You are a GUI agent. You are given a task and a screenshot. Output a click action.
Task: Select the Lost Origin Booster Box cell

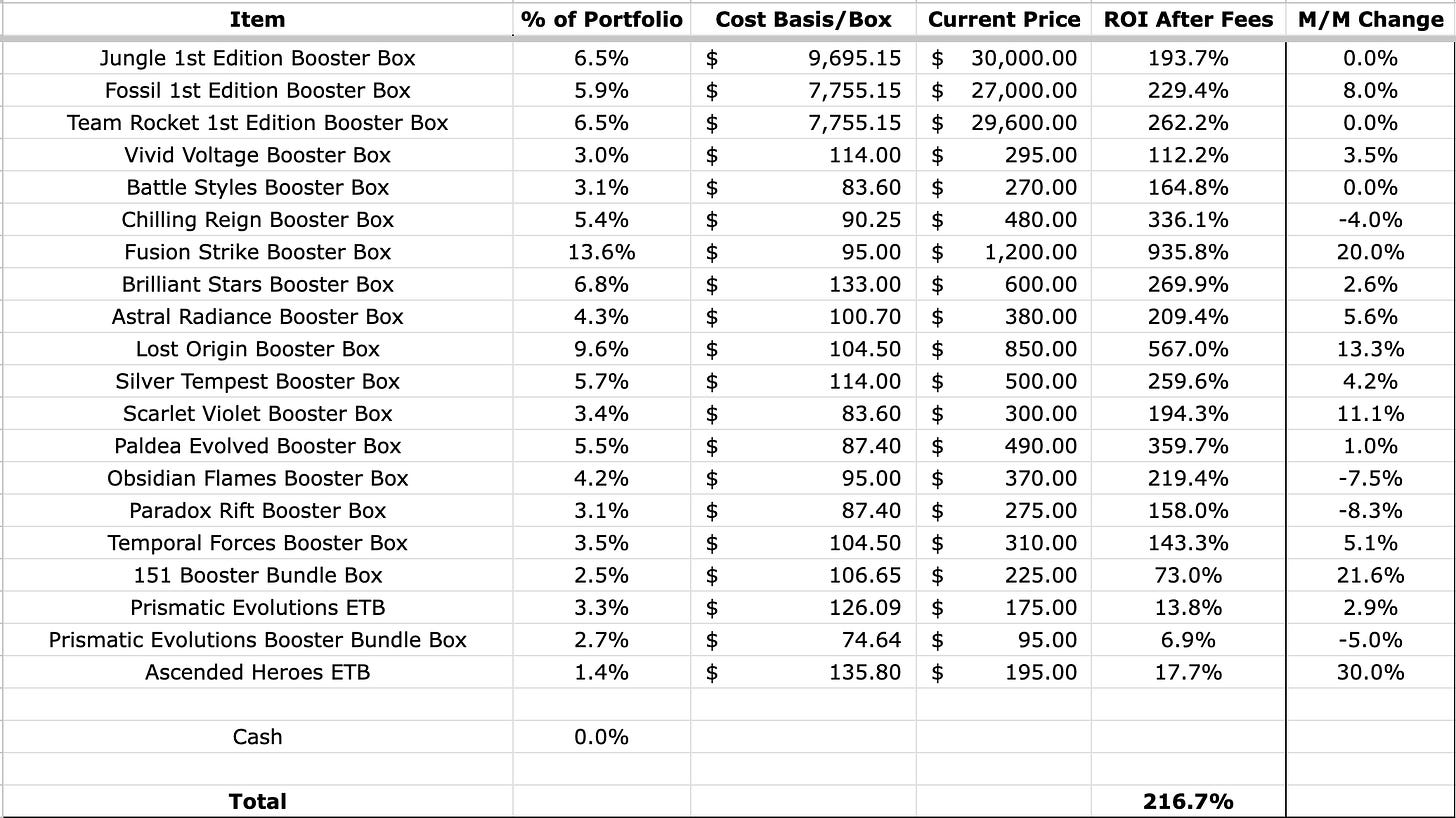(257, 349)
